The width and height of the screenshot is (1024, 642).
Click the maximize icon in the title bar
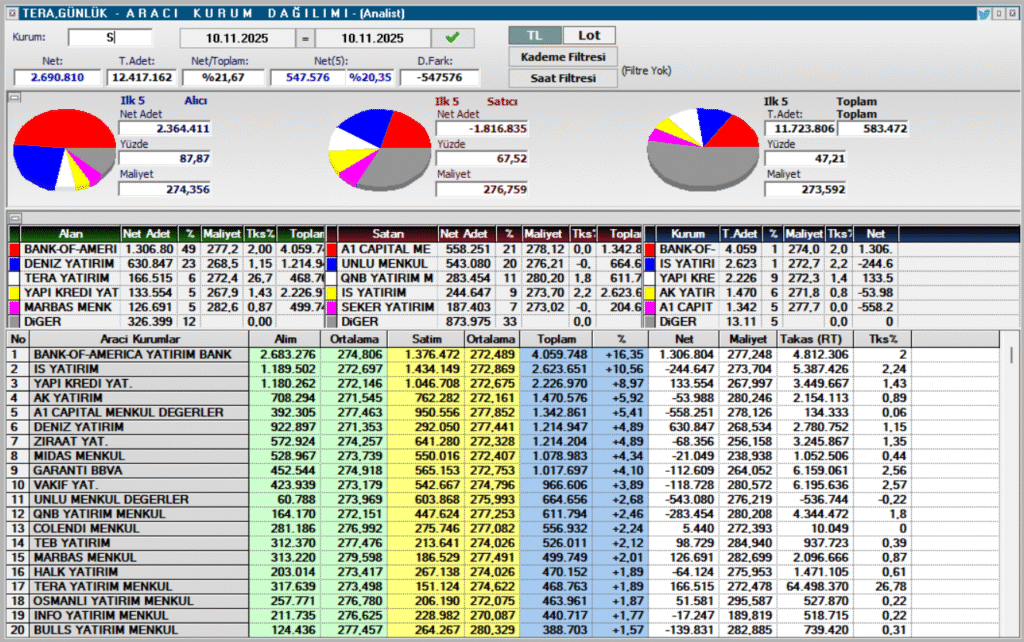(x=999, y=13)
